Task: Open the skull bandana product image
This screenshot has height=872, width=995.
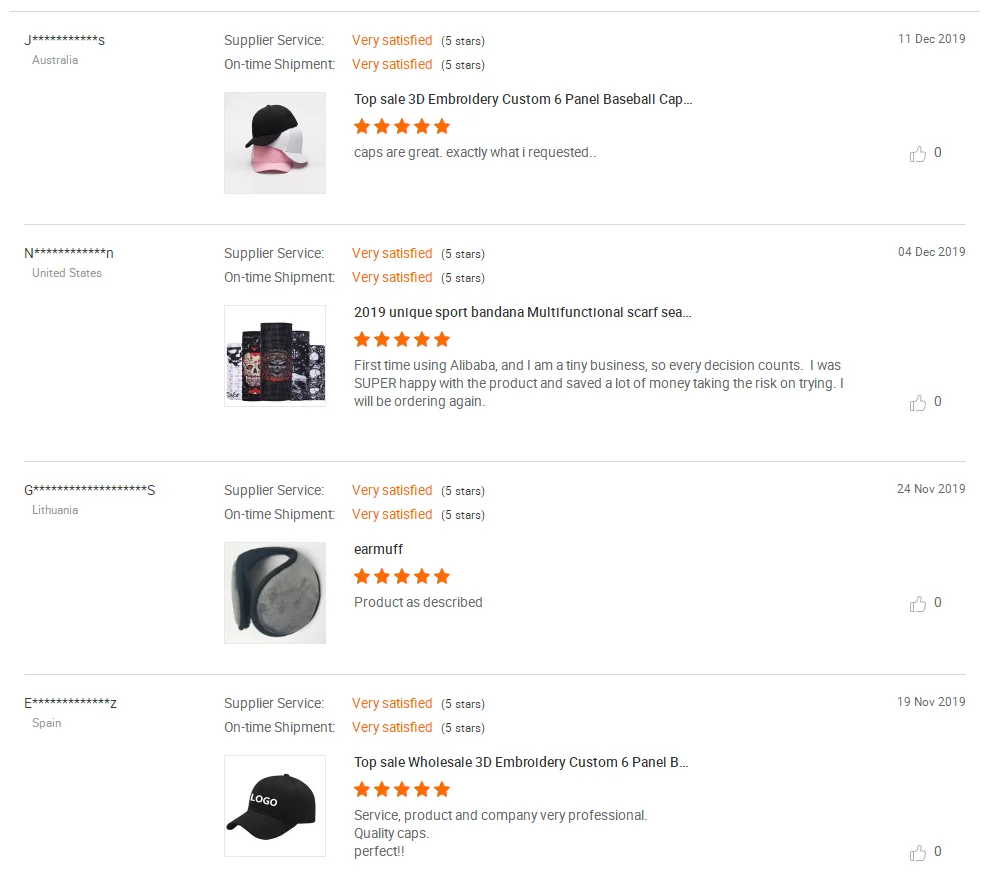Action: (275, 356)
